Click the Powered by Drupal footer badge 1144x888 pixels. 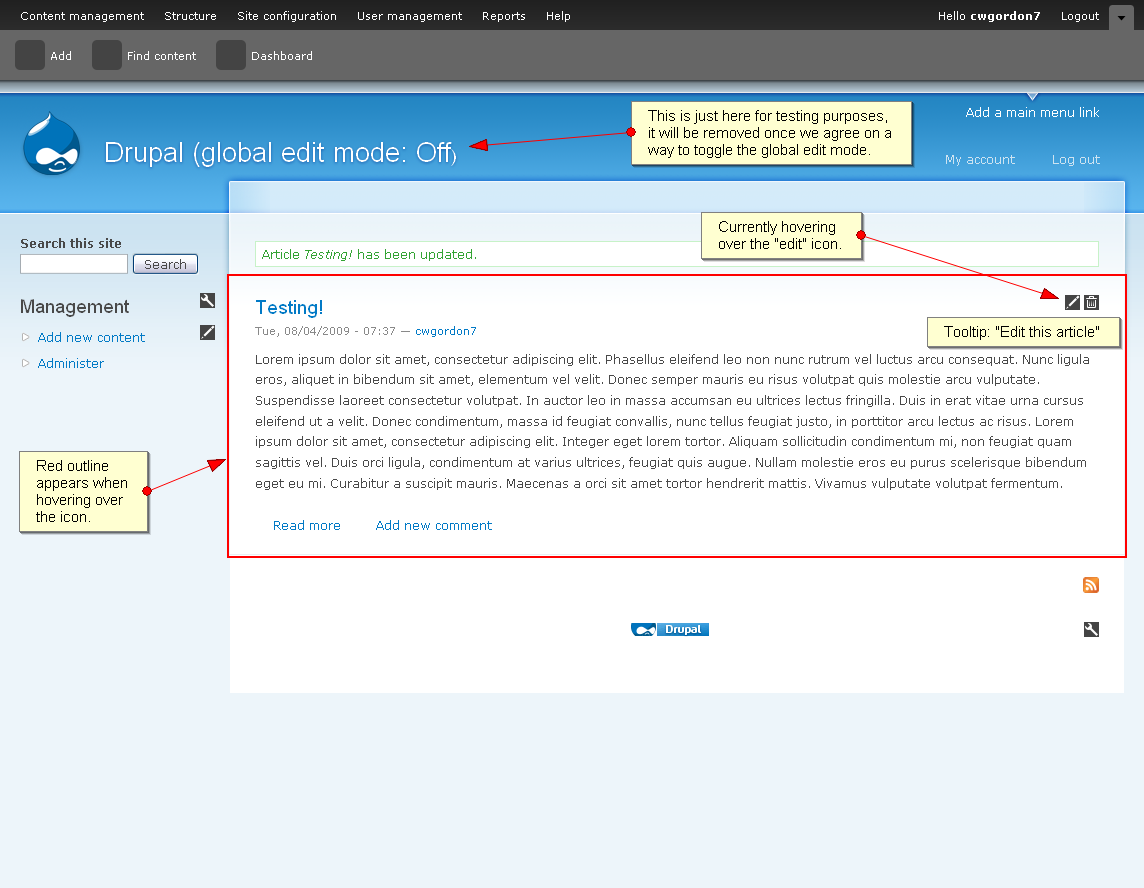click(670, 630)
